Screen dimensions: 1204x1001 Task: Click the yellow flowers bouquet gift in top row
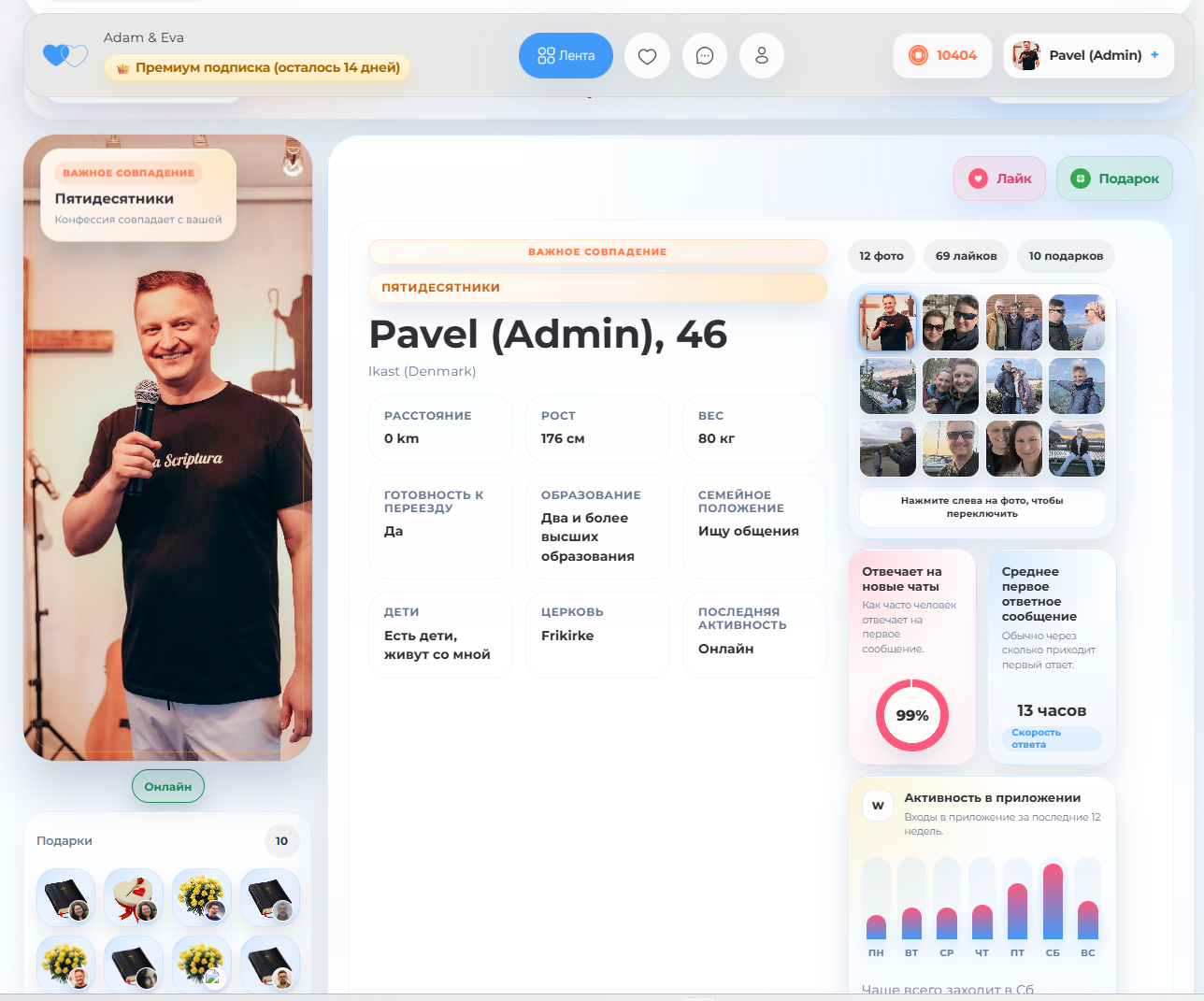(x=202, y=897)
